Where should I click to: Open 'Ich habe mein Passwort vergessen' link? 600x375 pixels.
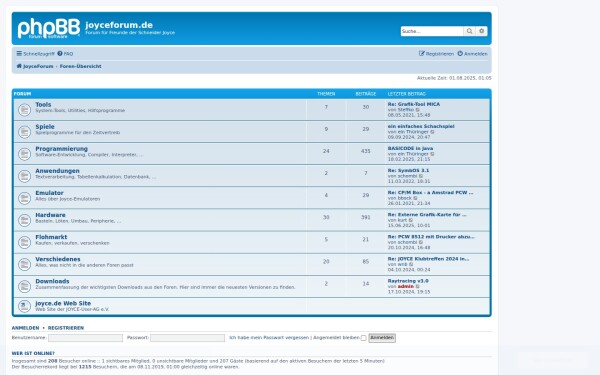click(x=269, y=338)
